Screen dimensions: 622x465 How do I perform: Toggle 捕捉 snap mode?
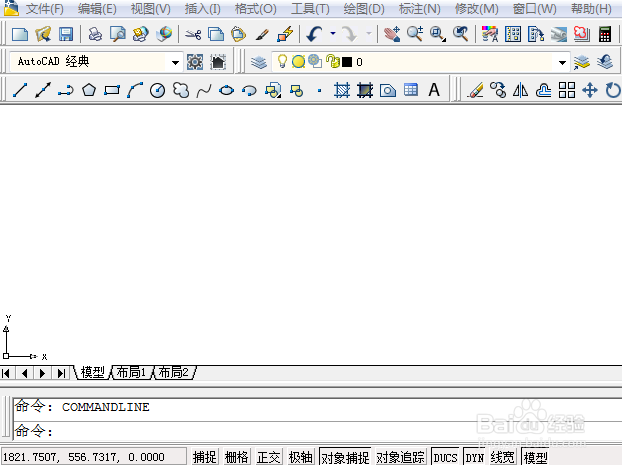tap(205, 457)
